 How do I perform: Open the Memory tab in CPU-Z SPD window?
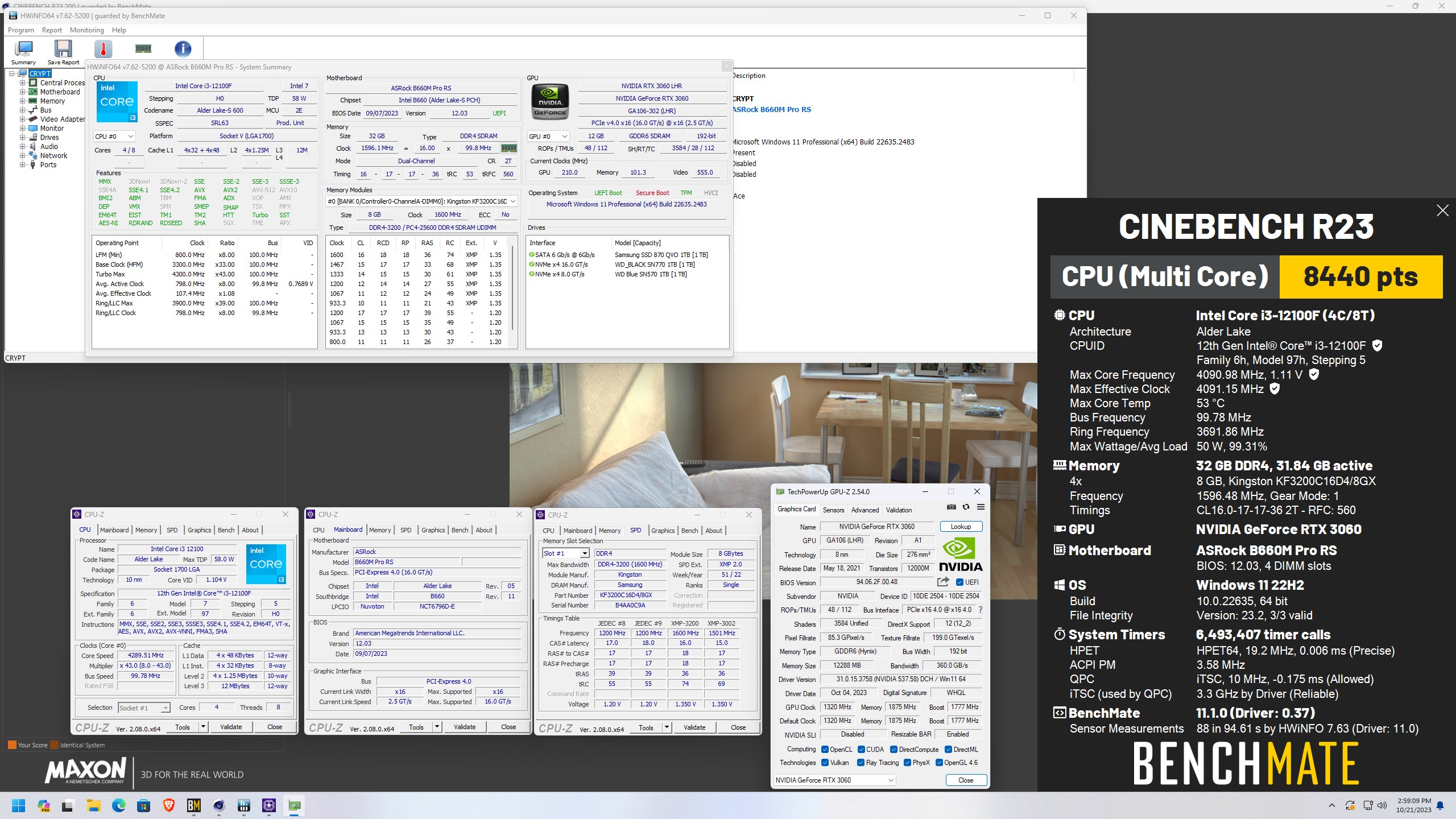click(610, 531)
